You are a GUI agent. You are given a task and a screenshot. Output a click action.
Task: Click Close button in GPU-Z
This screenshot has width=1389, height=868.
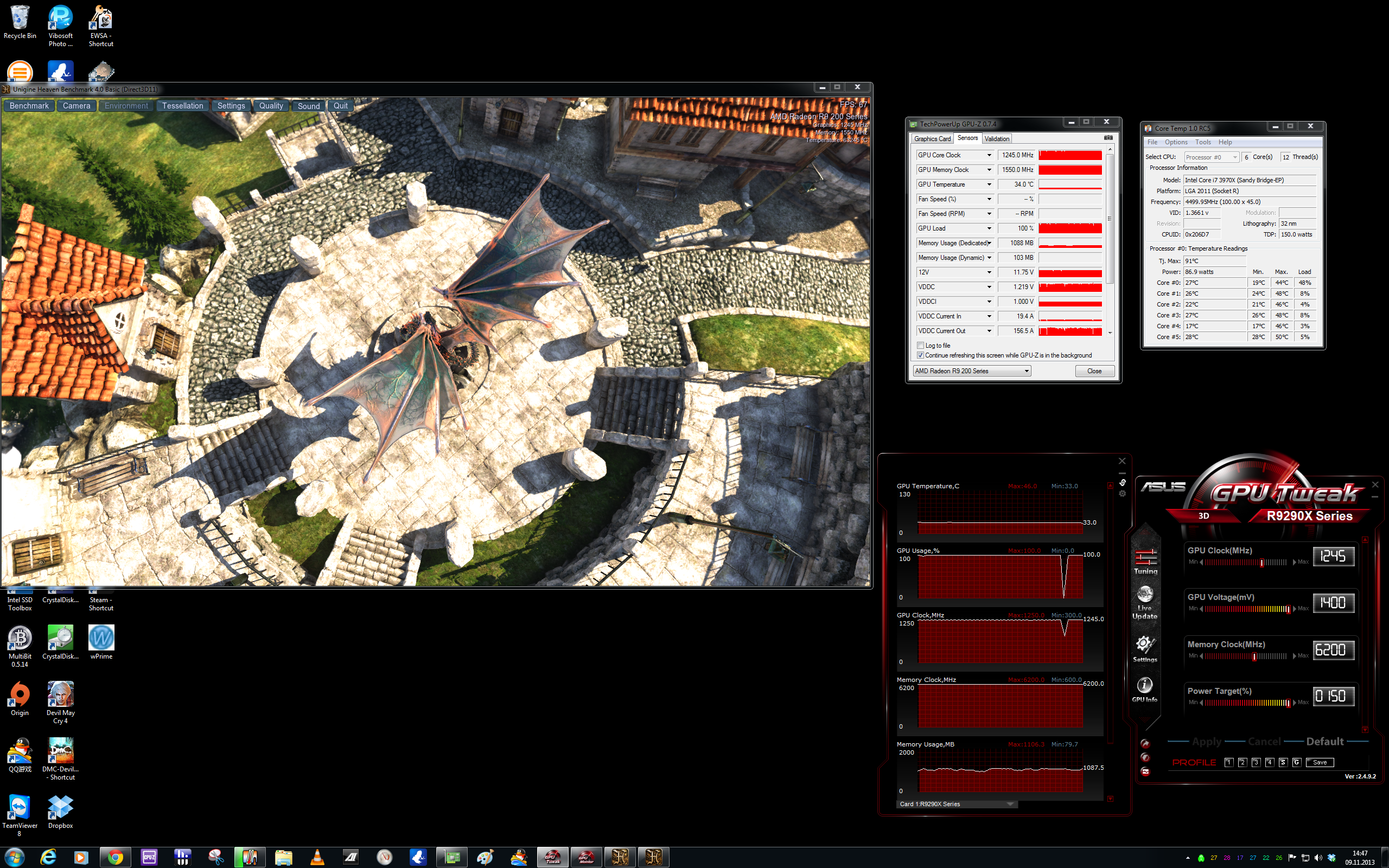[1094, 371]
